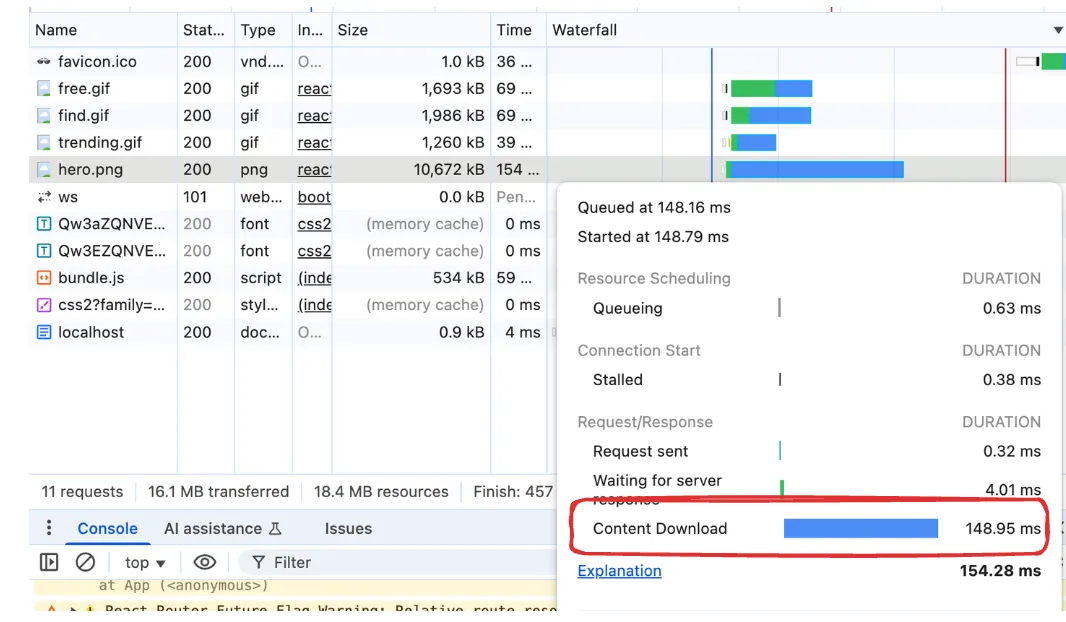Click the image icon beside free.gif
Image resolution: width=1066 pixels, height=622 pixels.
coord(43,89)
